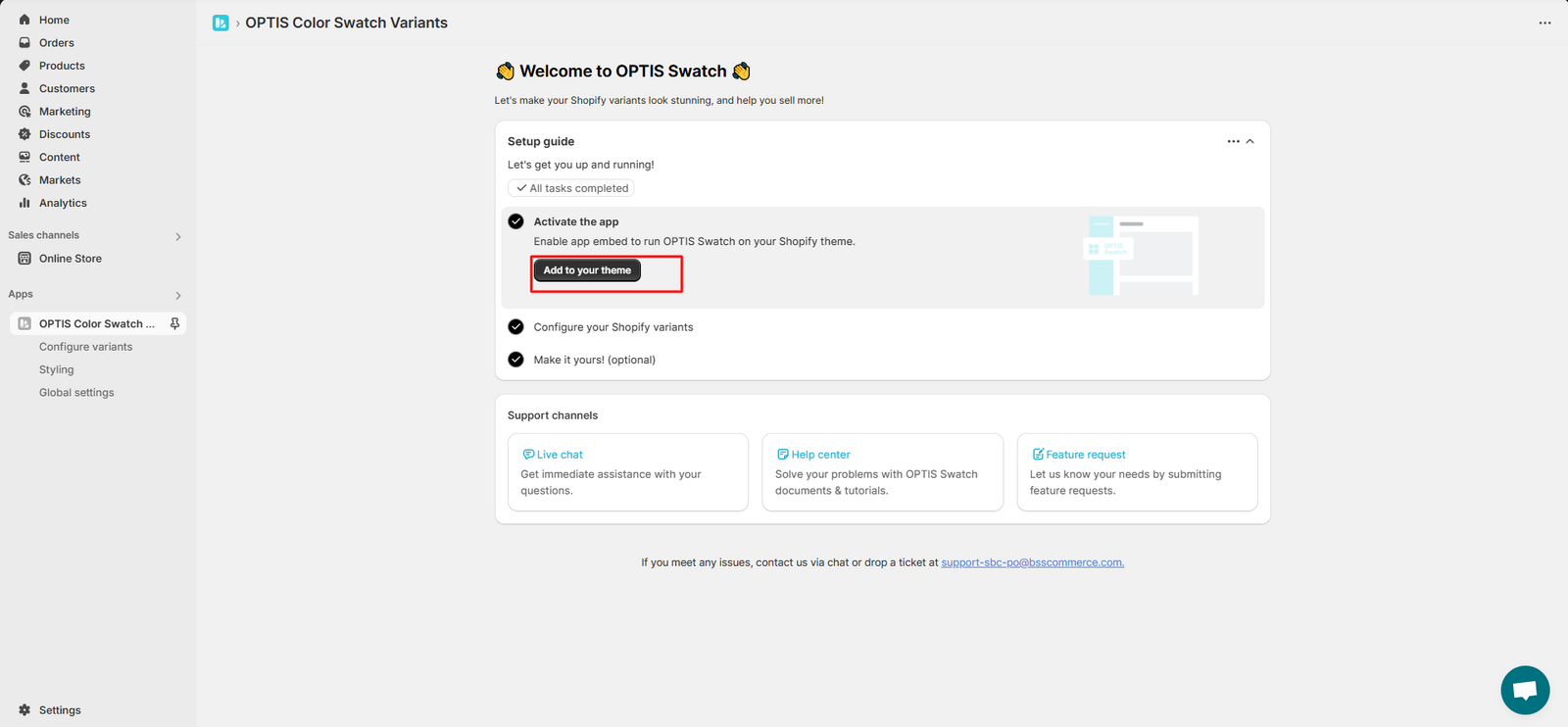
Task: Click the Discounts badge icon
Action: click(24, 134)
